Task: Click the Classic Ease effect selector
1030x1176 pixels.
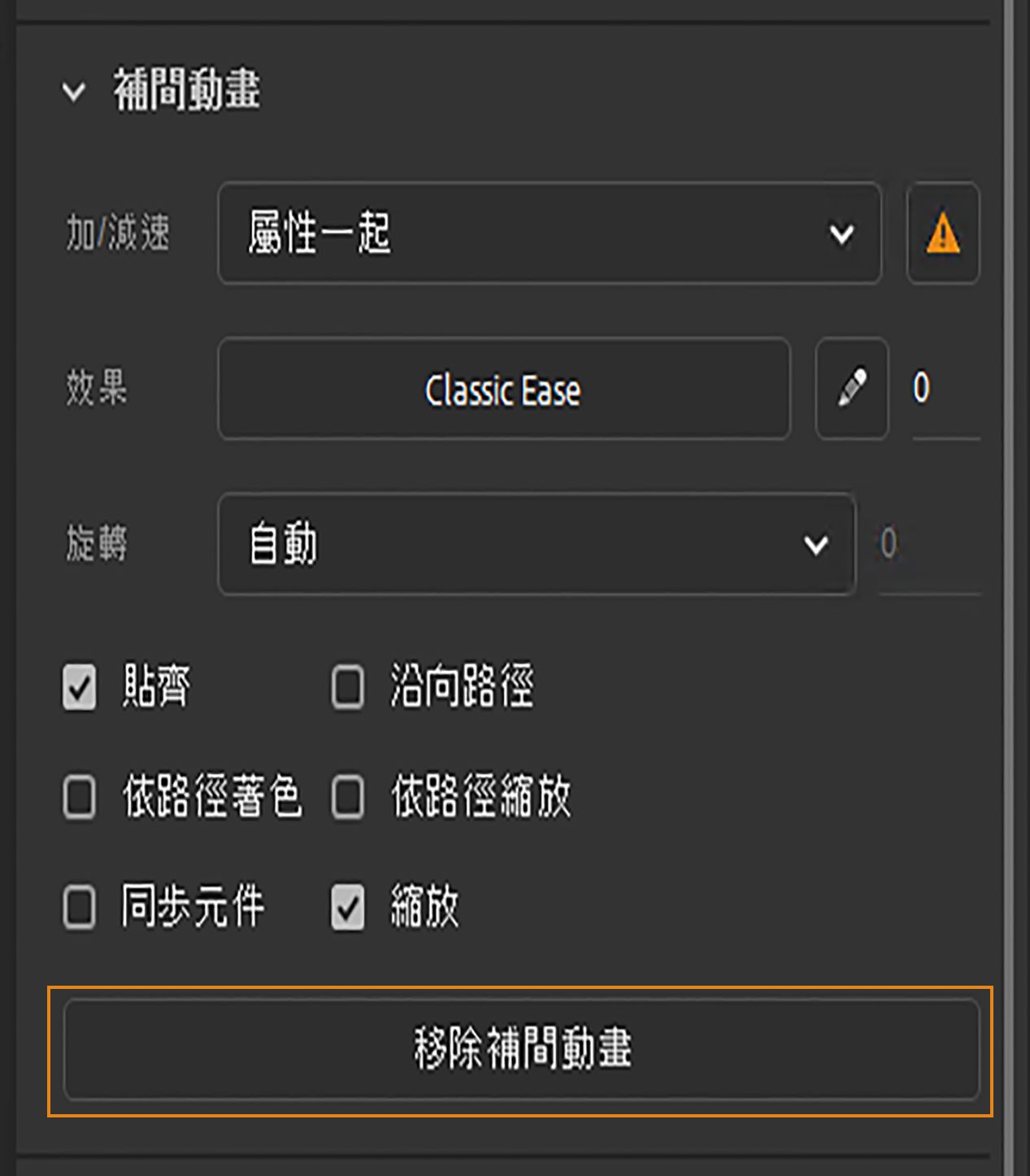Action: coord(503,390)
